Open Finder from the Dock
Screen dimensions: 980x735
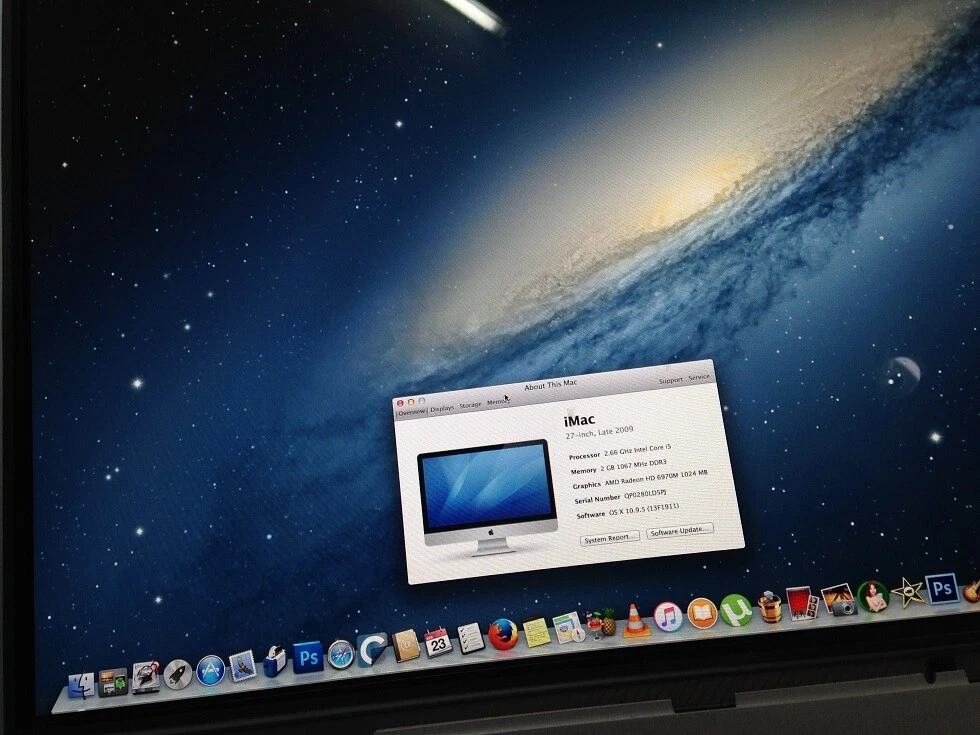(x=81, y=685)
